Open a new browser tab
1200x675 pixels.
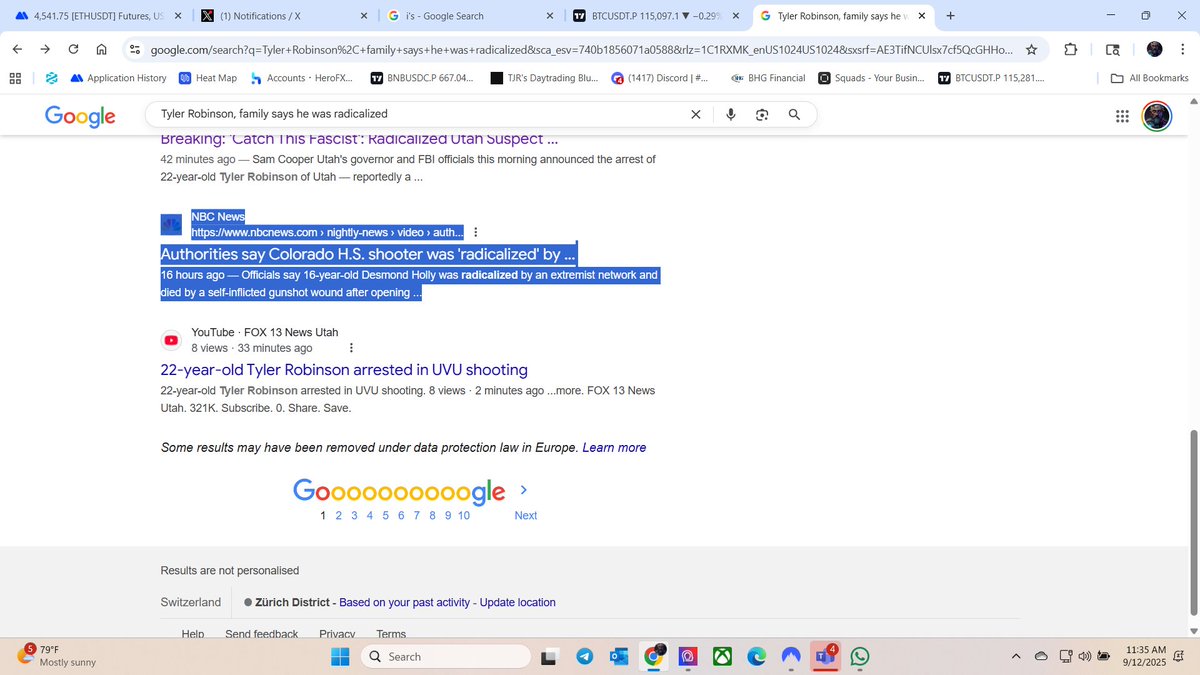pos(950,16)
